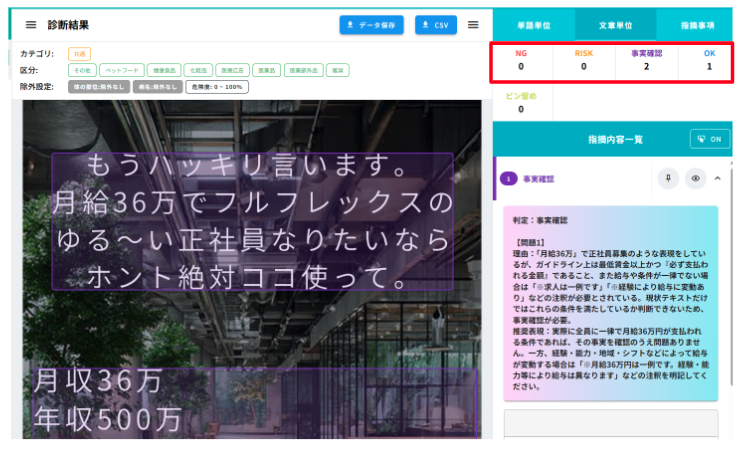The height and width of the screenshot is (449, 741).
Task: Toggle the ON highlight switch in 指摘内容一覧
Action: [x=710, y=139]
